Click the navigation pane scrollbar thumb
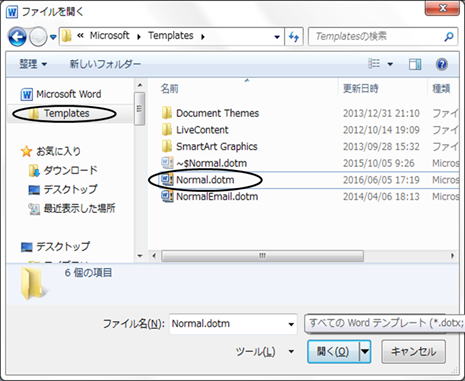 [x=140, y=109]
